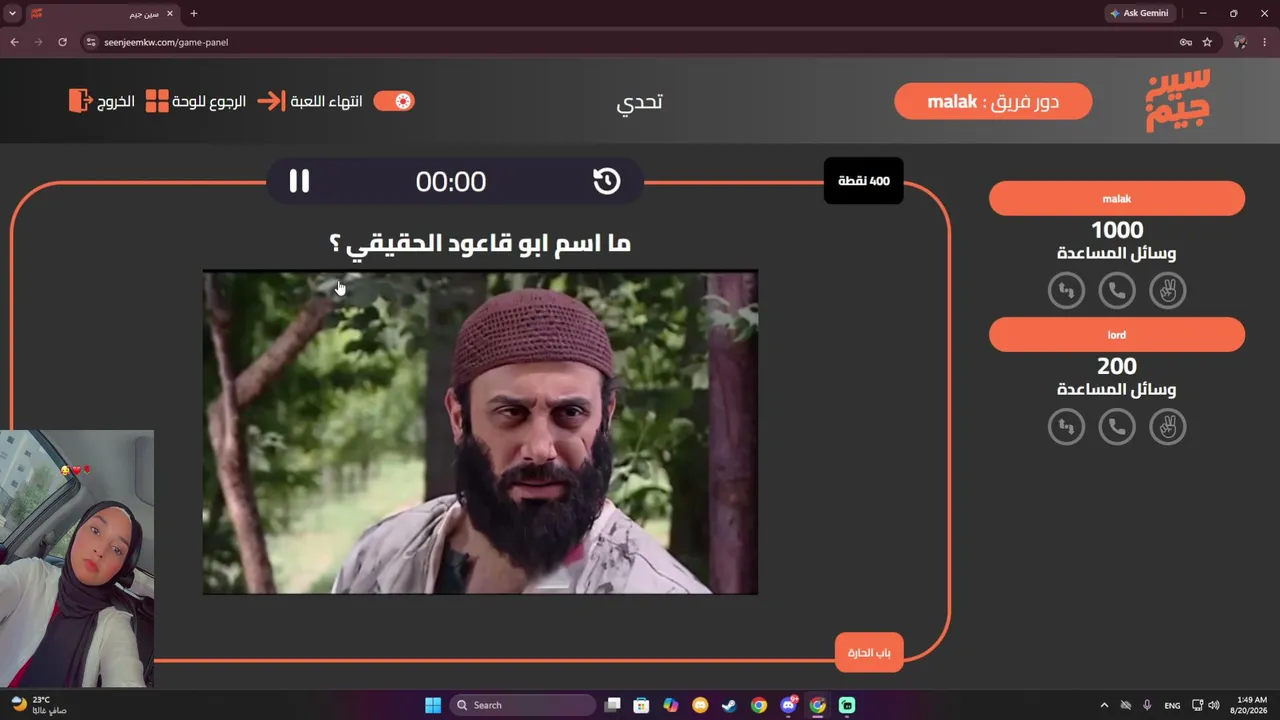Open the Windows Start menu
This screenshot has width=1280, height=720.
tap(433, 705)
